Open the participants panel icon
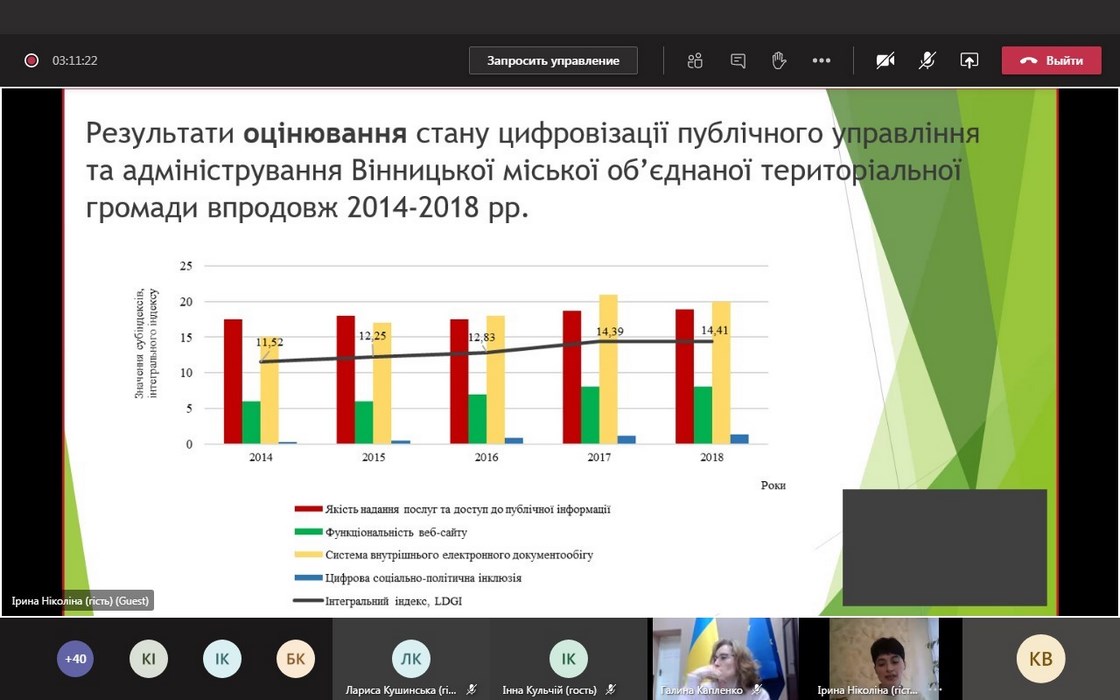The image size is (1120, 700). pyautogui.click(x=695, y=61)
